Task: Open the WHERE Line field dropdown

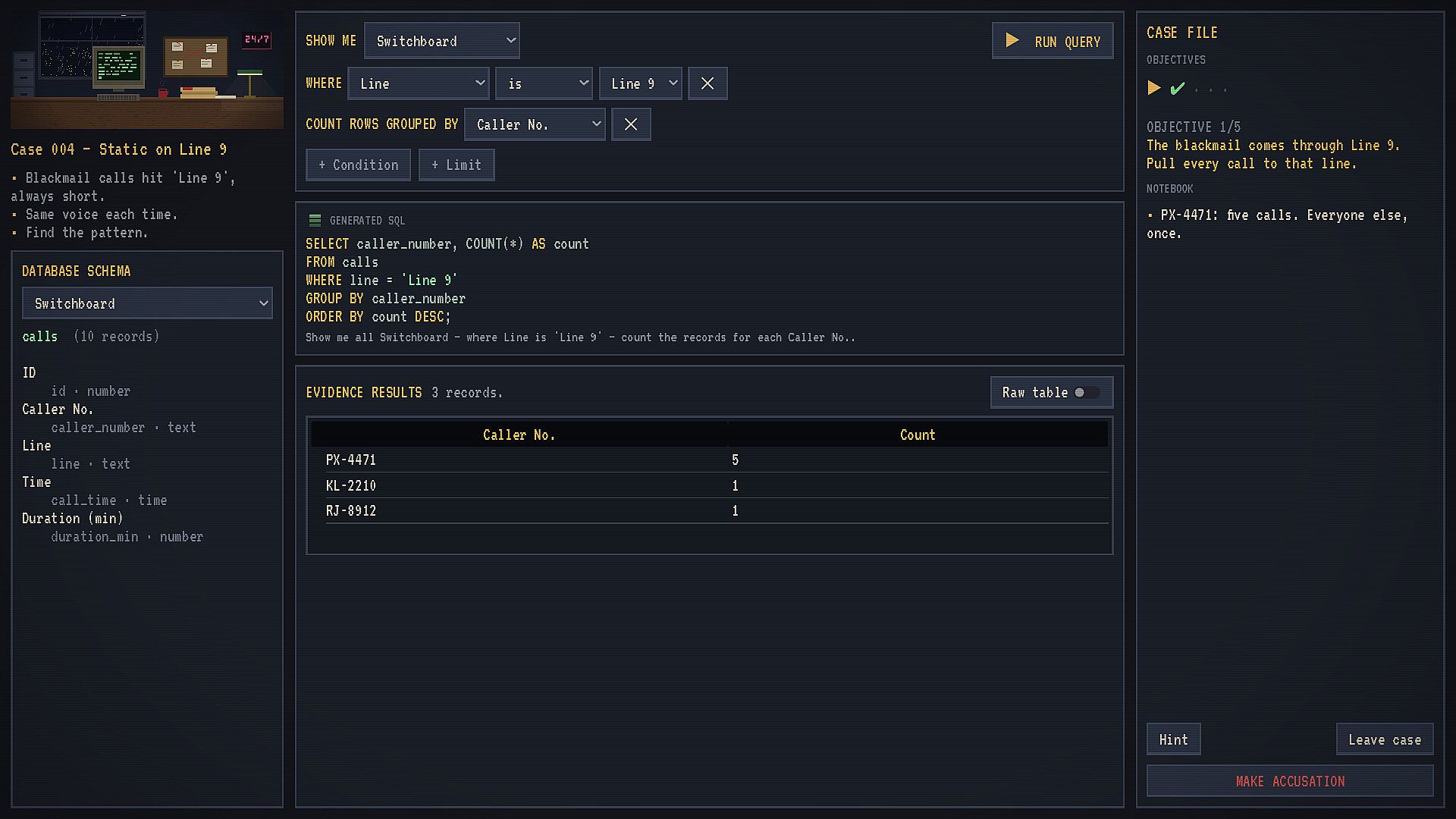Action: tap(419, 83)
